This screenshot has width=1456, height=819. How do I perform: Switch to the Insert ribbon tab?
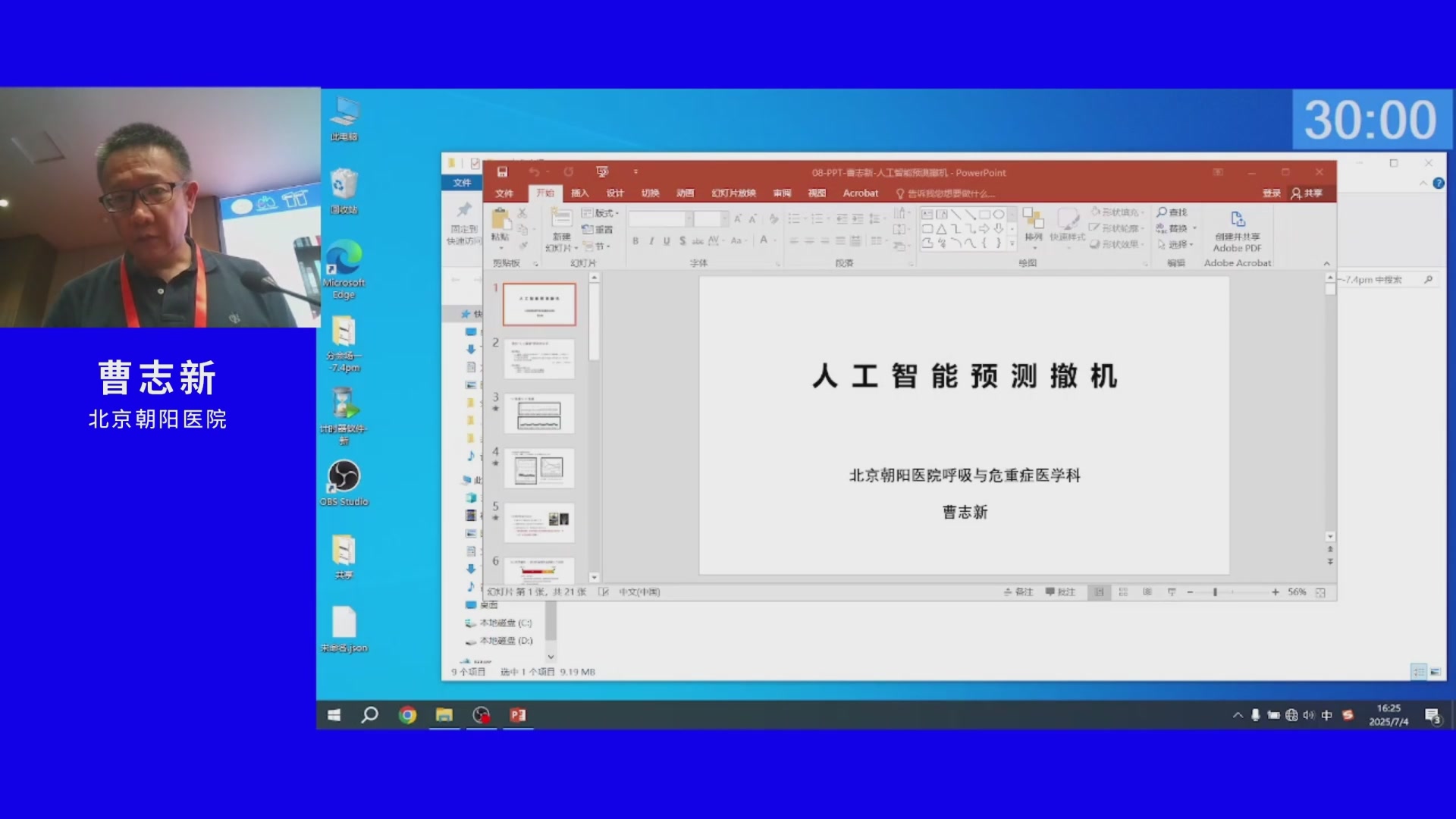click(580, 193)
